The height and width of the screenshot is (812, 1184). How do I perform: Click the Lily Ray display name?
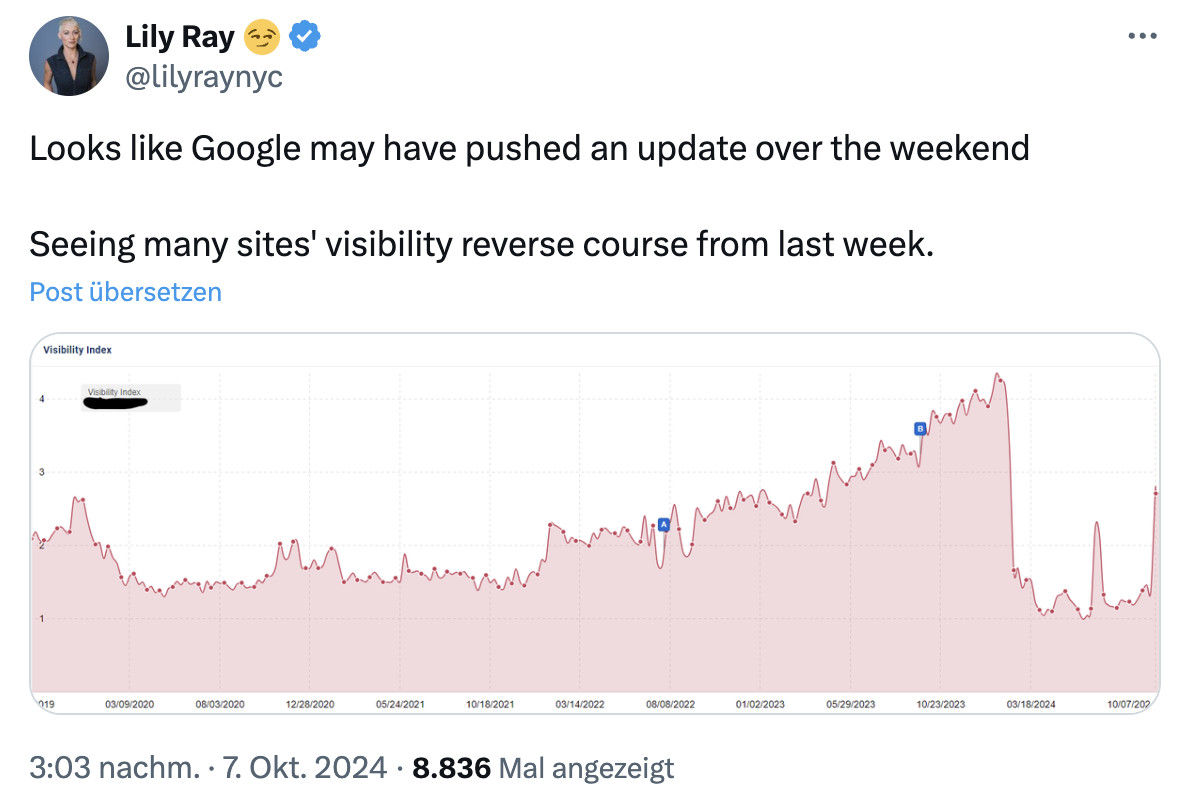click(x=180, y=36)
